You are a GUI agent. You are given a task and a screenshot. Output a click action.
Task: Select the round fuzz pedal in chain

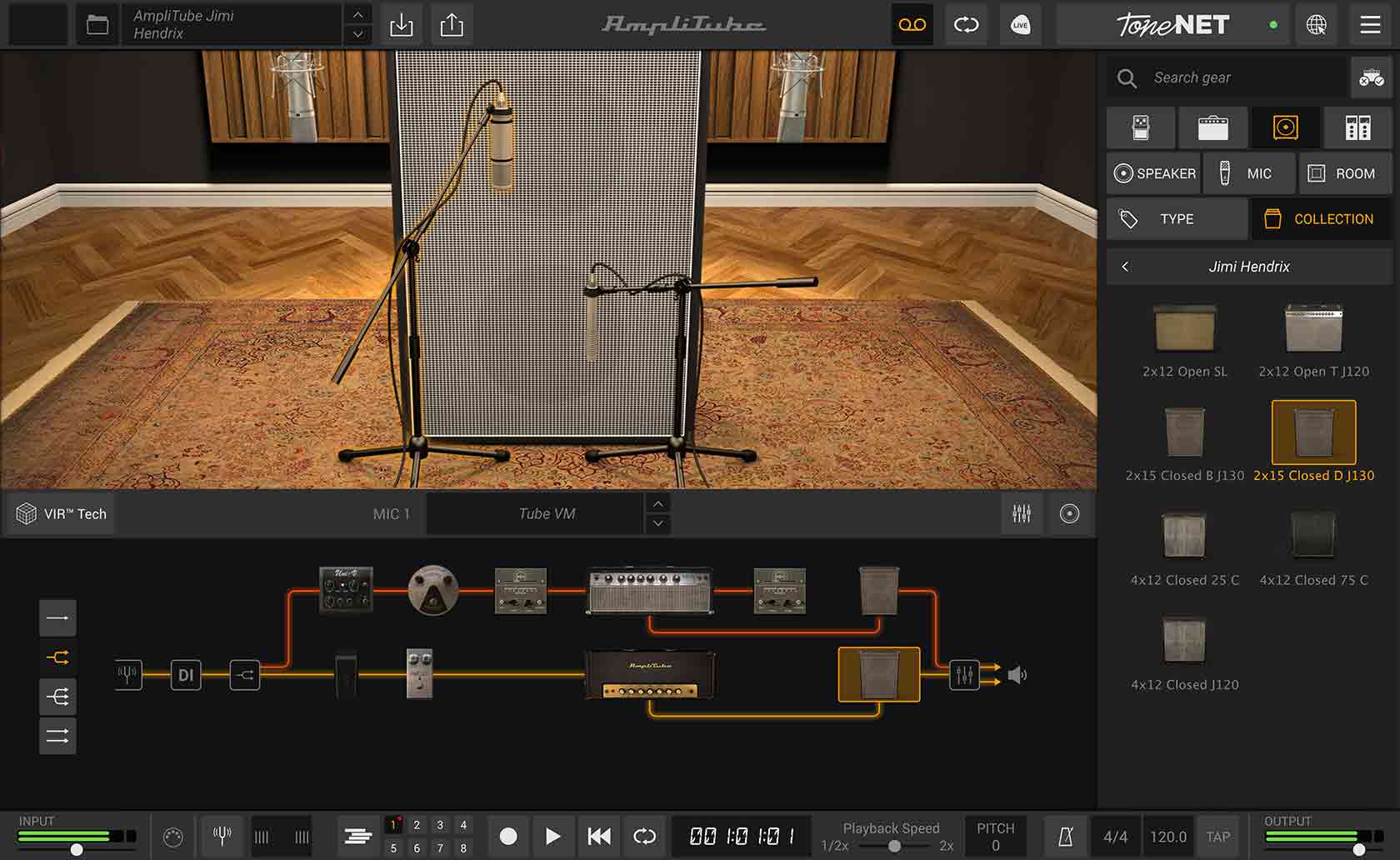[x=433, y=590]
